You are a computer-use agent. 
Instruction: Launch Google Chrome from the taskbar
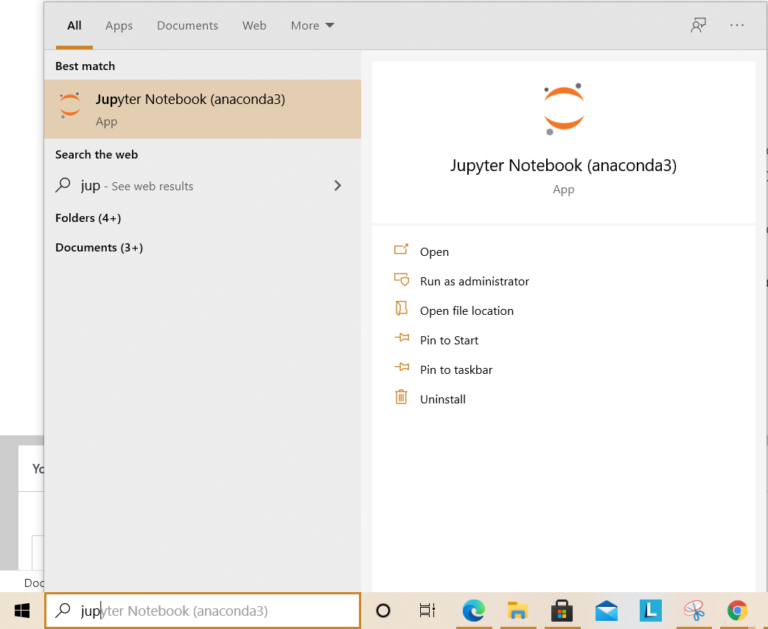pos(737,610)
